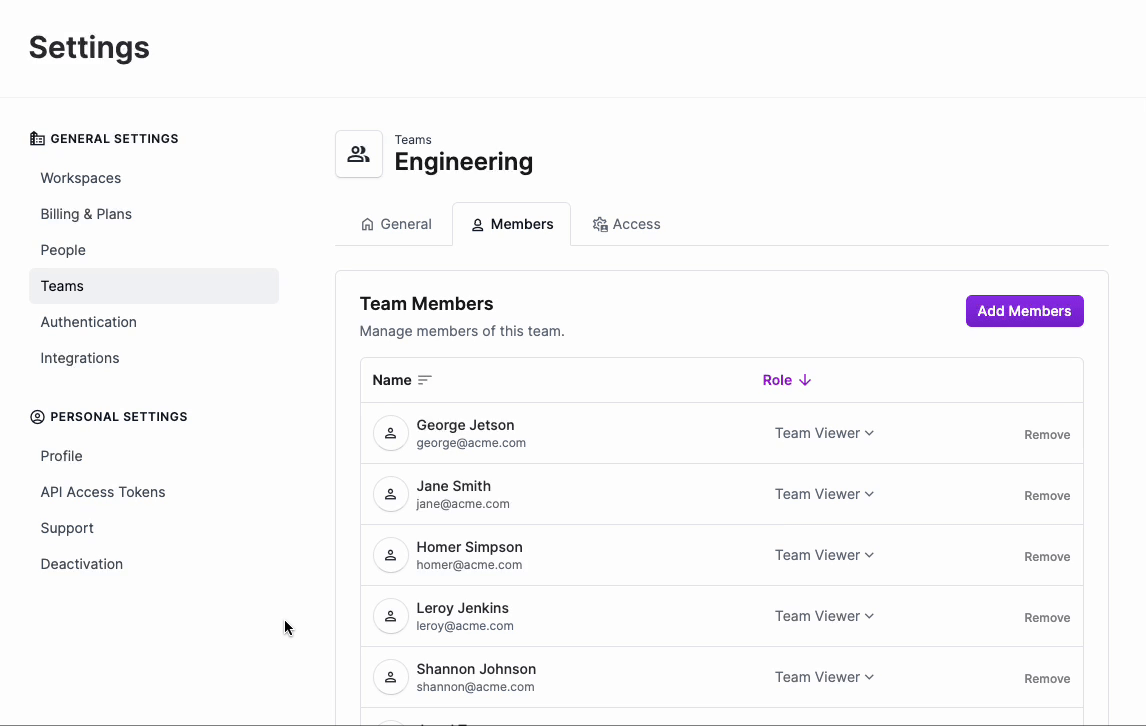Select Authentication in the sidebar
1146x726 pixels.
pos(88,322)
